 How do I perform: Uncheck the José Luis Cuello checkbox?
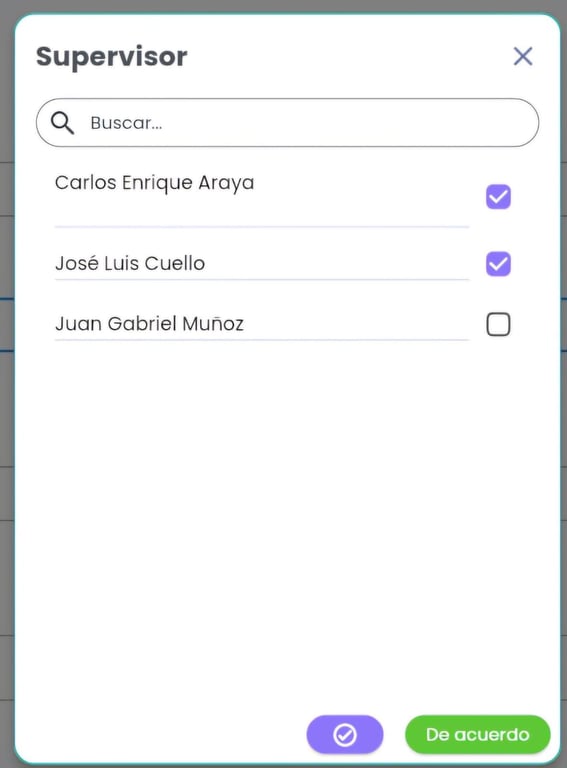coord(498,264)
